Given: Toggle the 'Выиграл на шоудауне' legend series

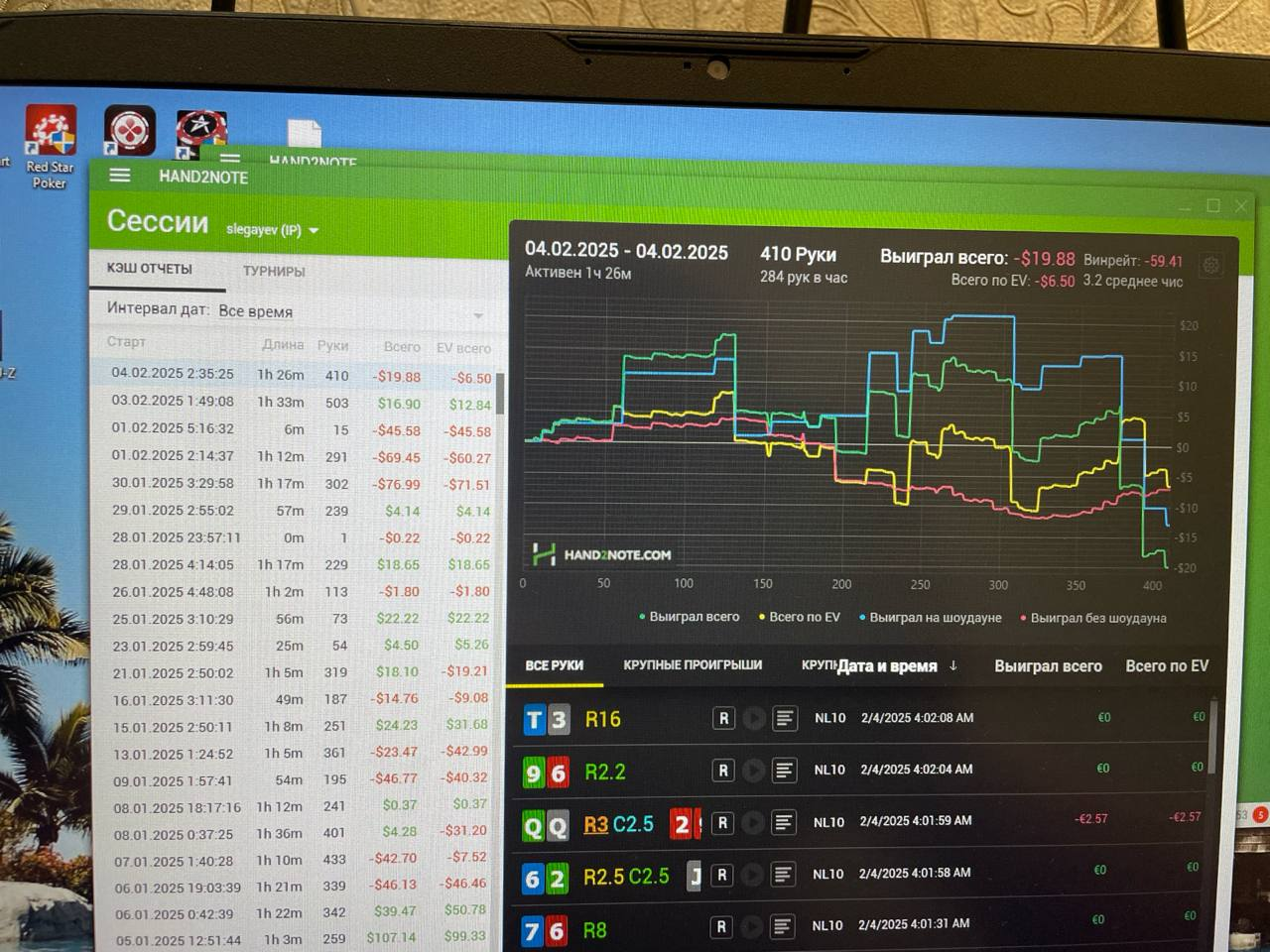Looking at the screenshot, I should [x=931, y=617].
